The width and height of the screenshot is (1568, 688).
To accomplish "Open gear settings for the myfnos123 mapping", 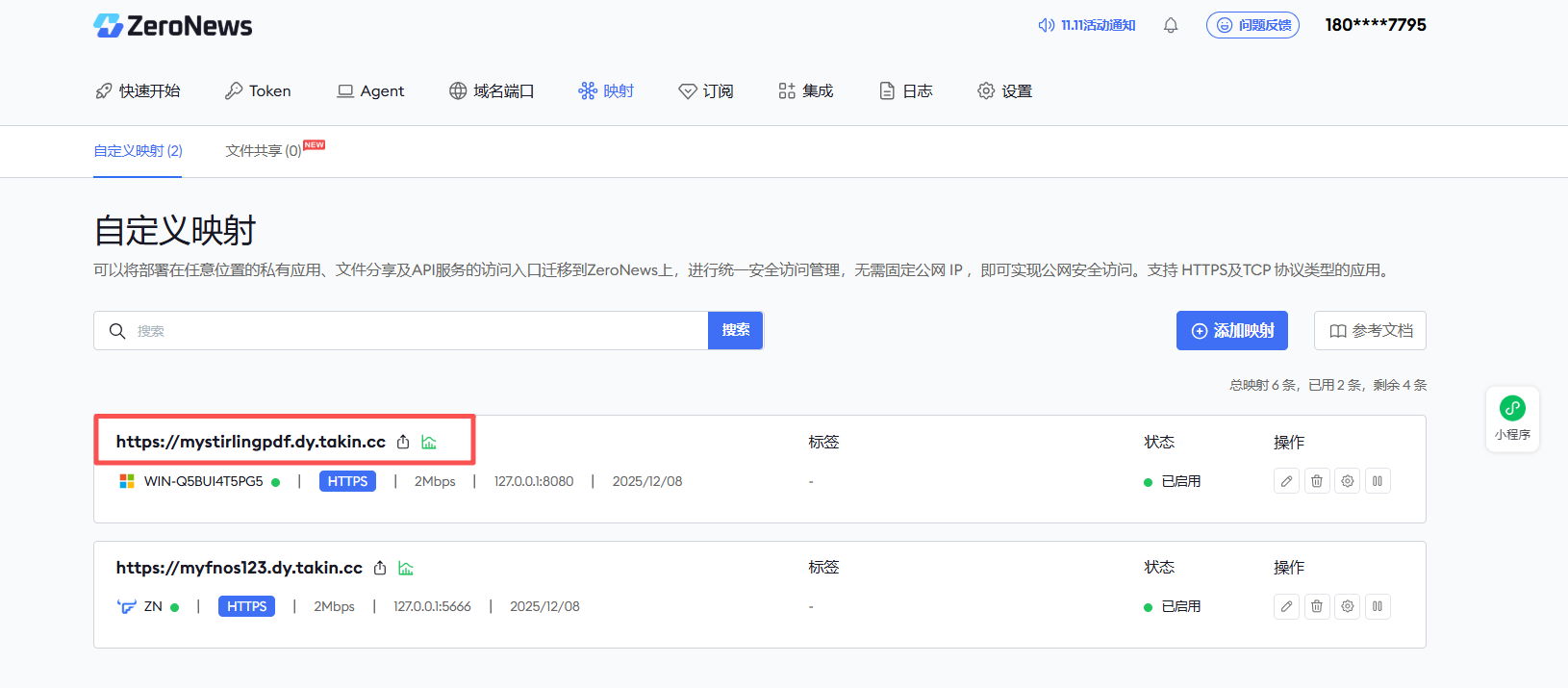I will pos(1348,606).
